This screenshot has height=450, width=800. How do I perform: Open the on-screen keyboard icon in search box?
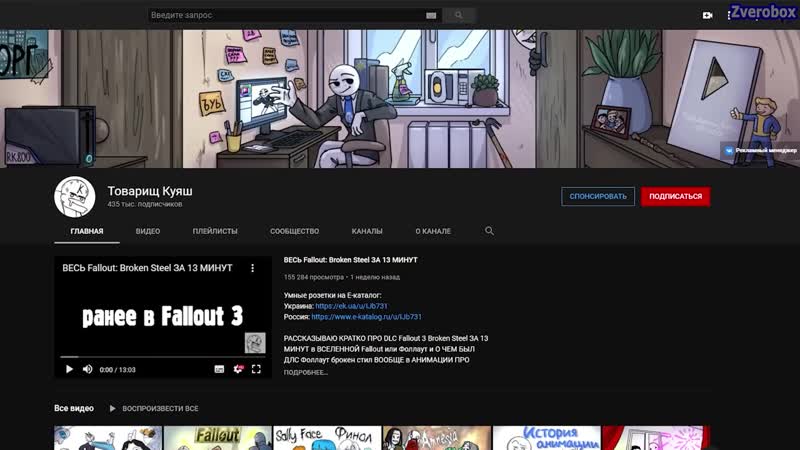click(x=431, y=15)
